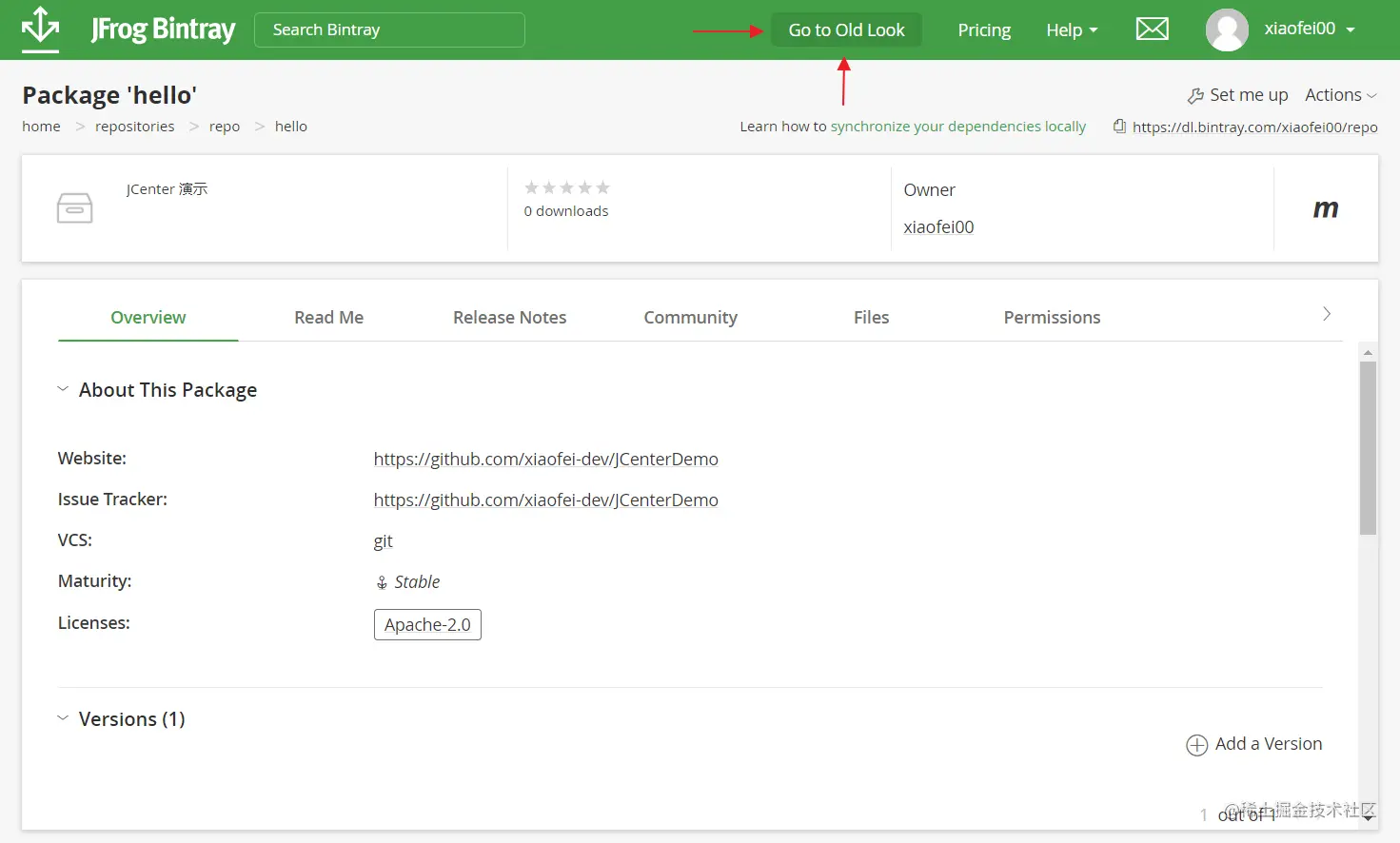1400x843 pixels.
Task: Open the Files tab
Action: click(871, 317)
